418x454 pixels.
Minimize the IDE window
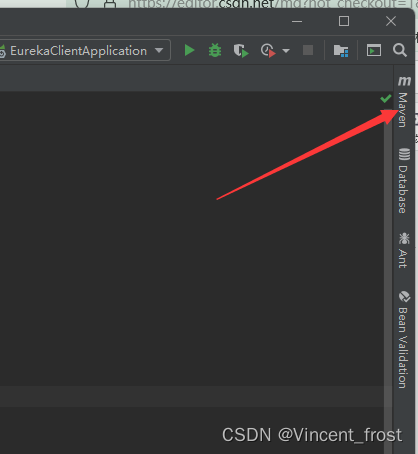coord(297,22)
